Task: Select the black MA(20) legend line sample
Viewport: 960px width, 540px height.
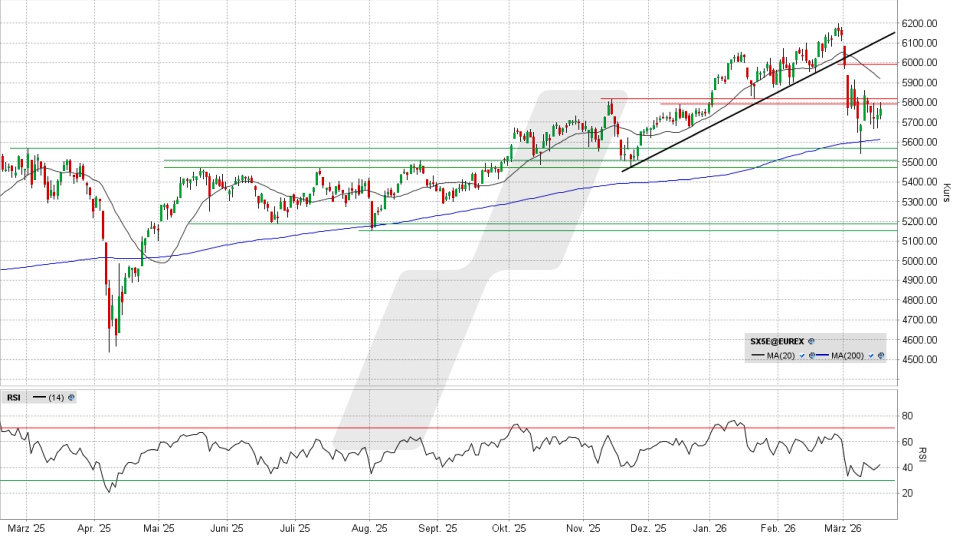Action: coord(758,356)
